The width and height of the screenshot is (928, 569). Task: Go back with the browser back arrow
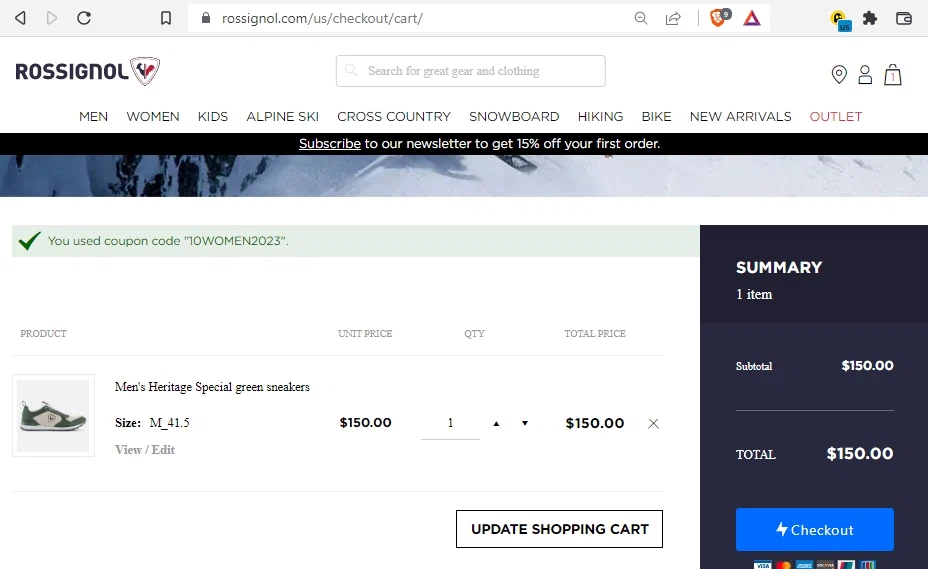(20, 18)
